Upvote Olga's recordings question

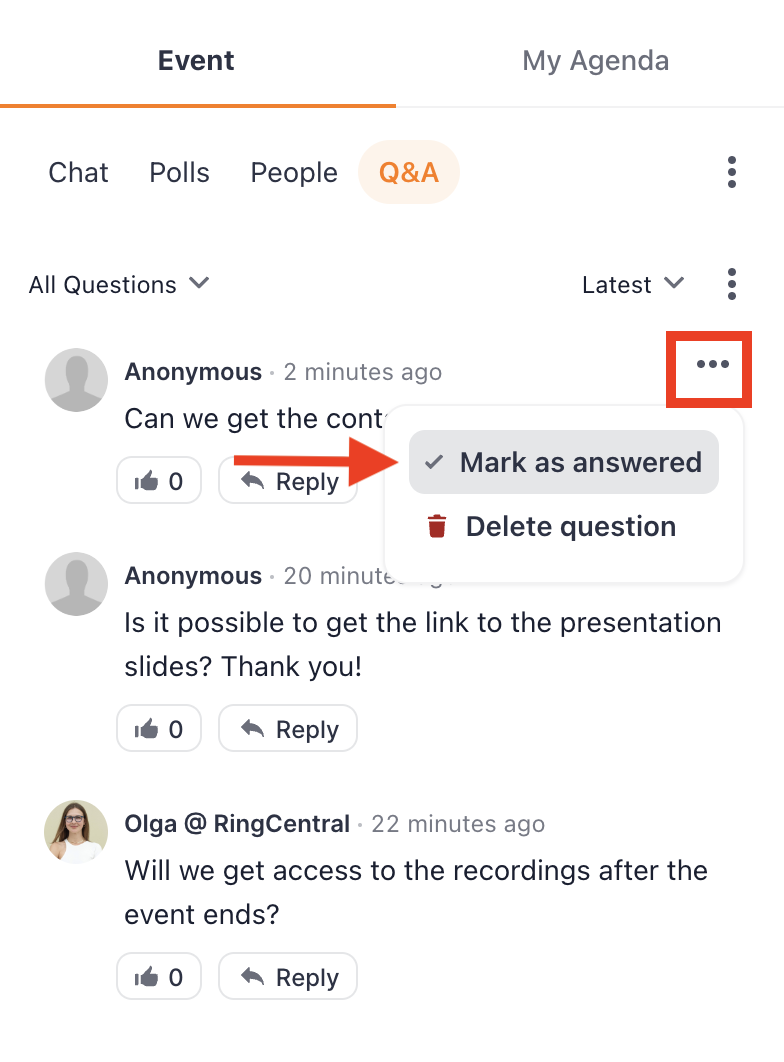pos(159,976)
